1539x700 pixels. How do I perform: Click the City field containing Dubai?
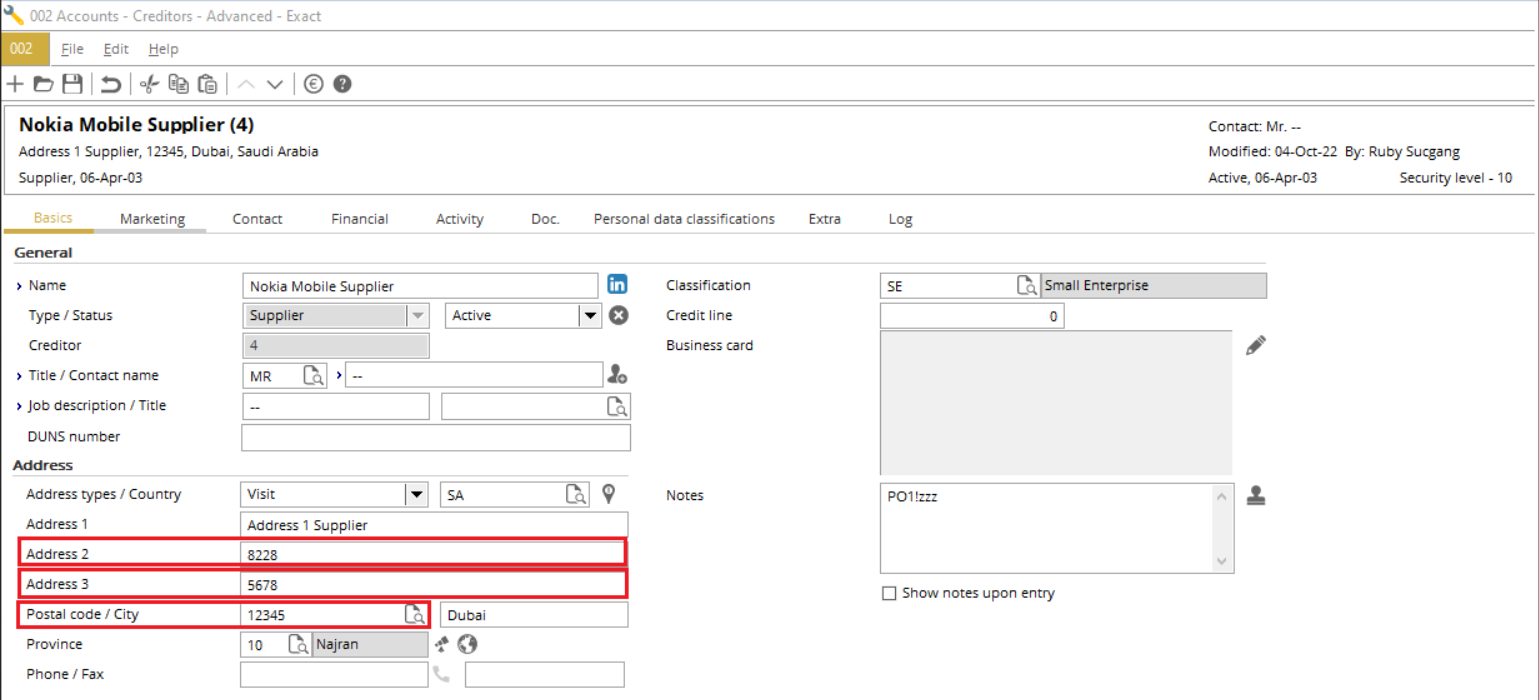534,614
